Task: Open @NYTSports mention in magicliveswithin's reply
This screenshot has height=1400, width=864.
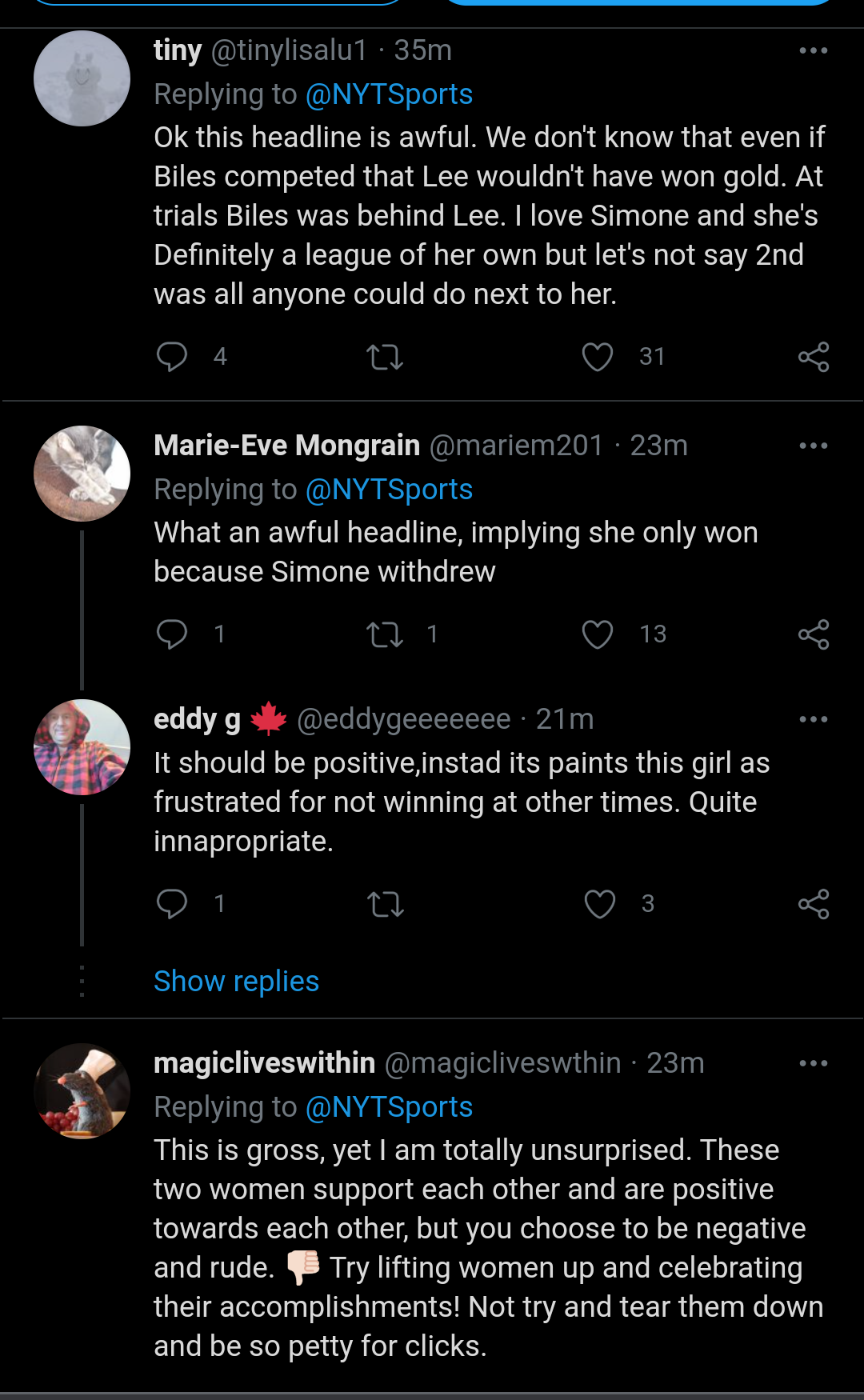Action: (x=389, y=1107)
